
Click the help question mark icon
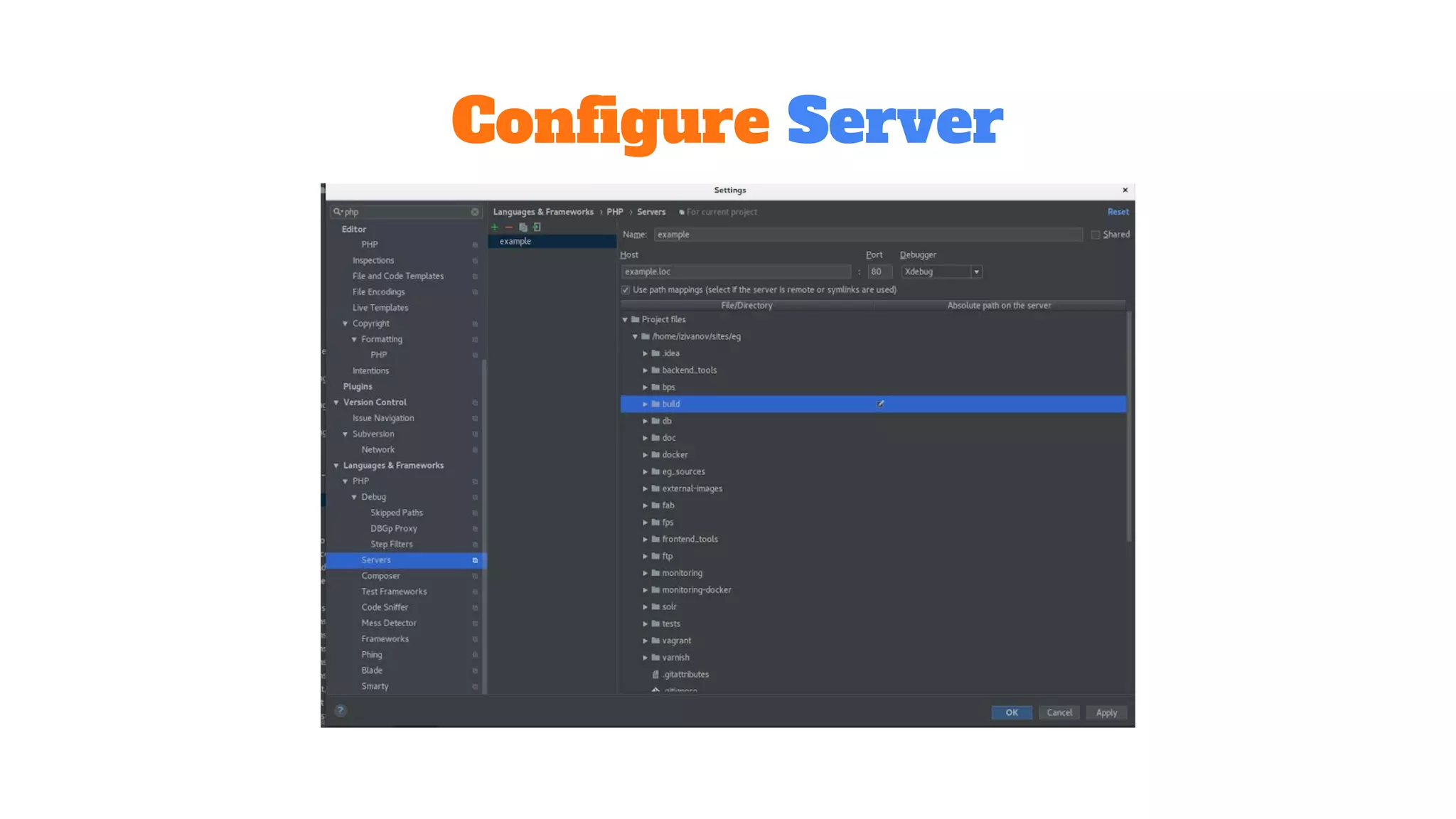point(341,710)
